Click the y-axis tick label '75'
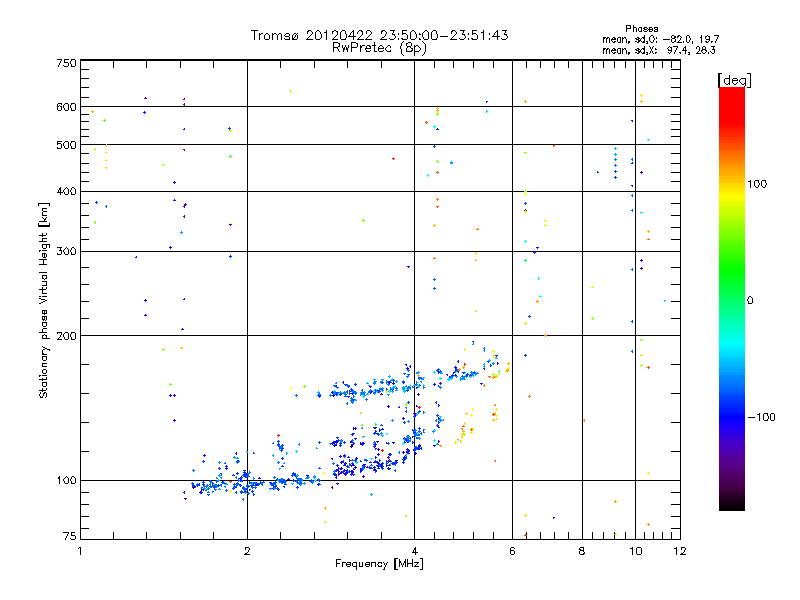The image size is (800, 600). [x=70, y=536]
